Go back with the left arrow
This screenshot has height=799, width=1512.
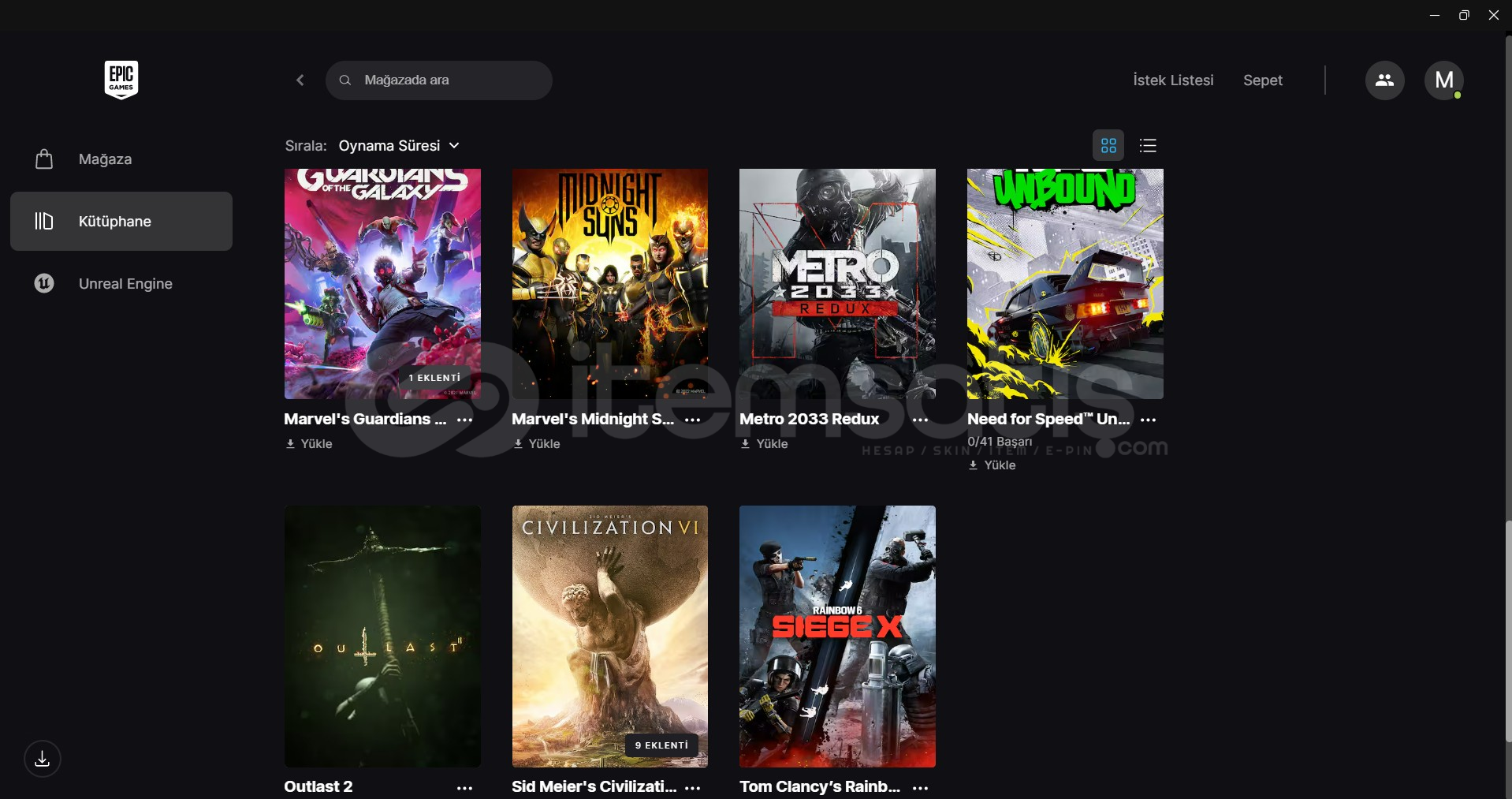coord(300,80)
